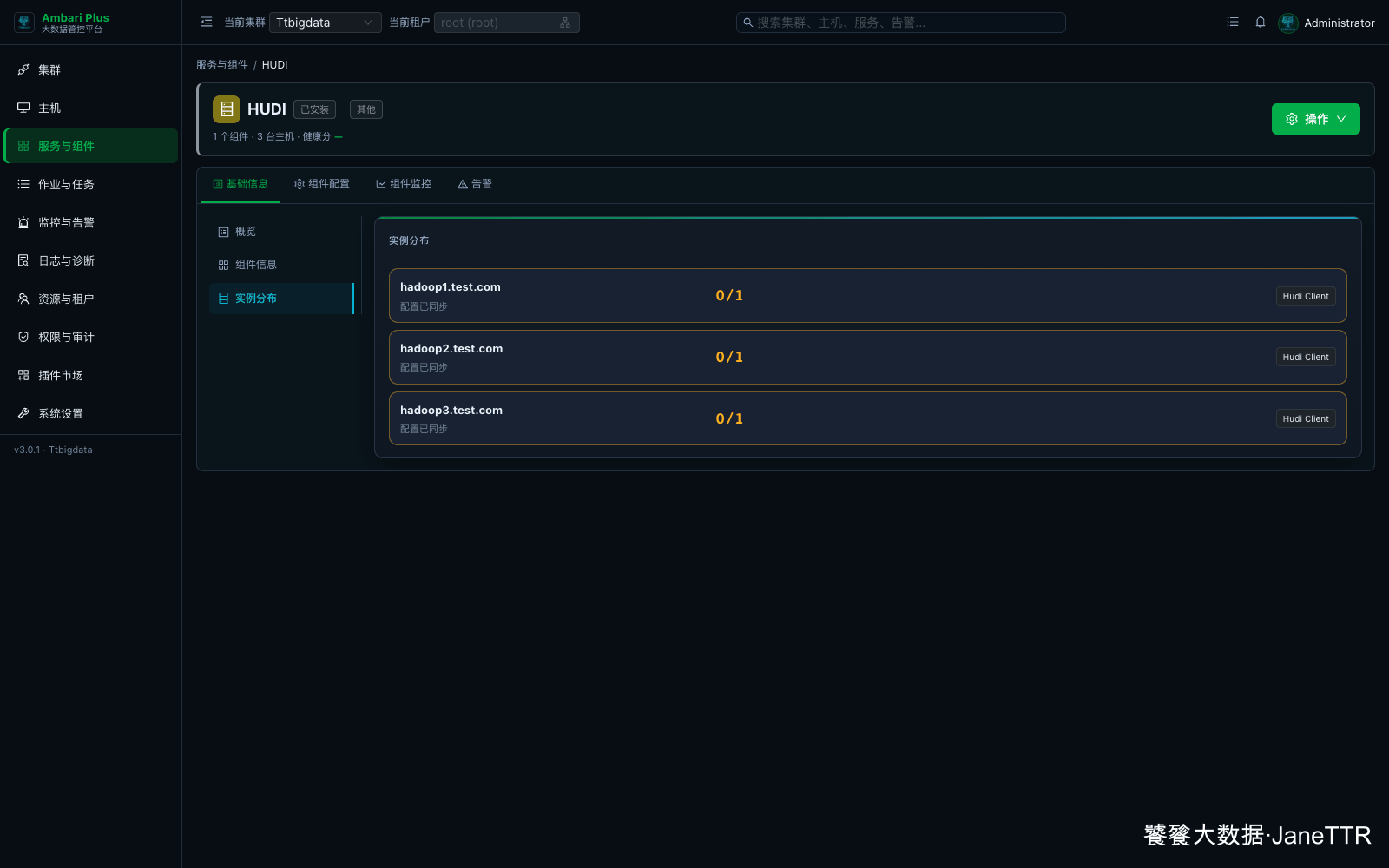Open the 组件信息 sub-menu item

pyautogui.click(x=281, y=265)
